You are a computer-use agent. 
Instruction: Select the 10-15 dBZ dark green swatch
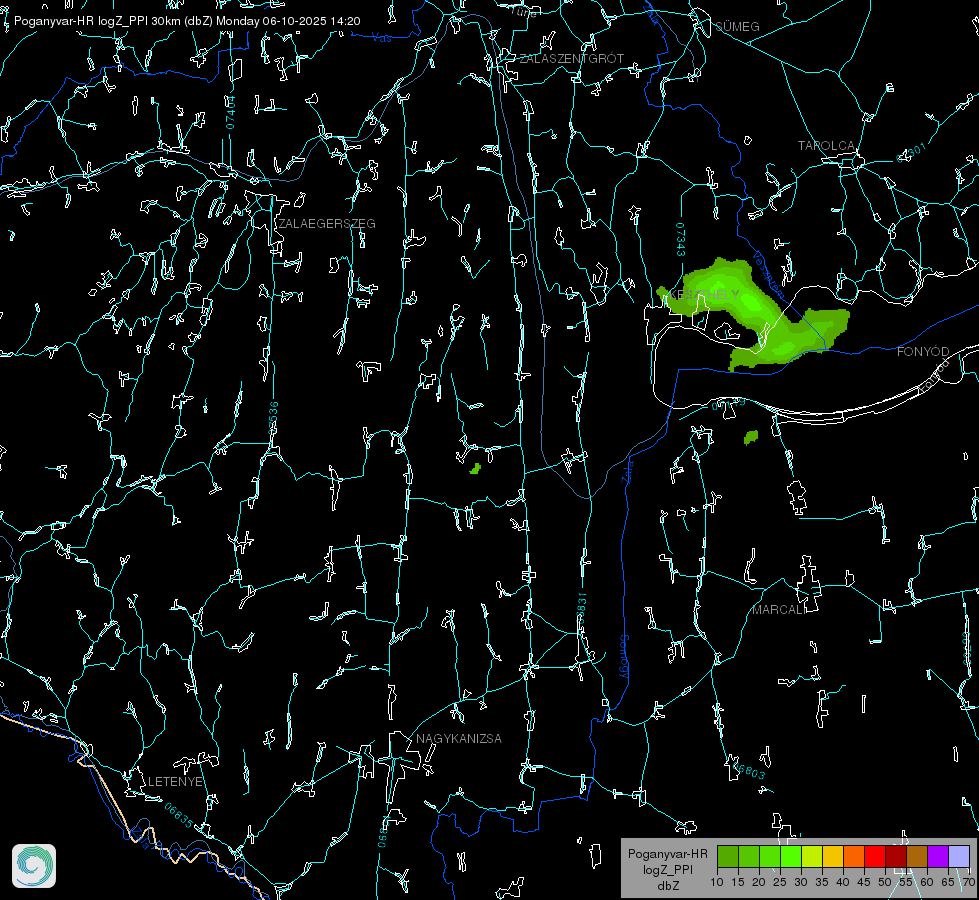point(728,856)
